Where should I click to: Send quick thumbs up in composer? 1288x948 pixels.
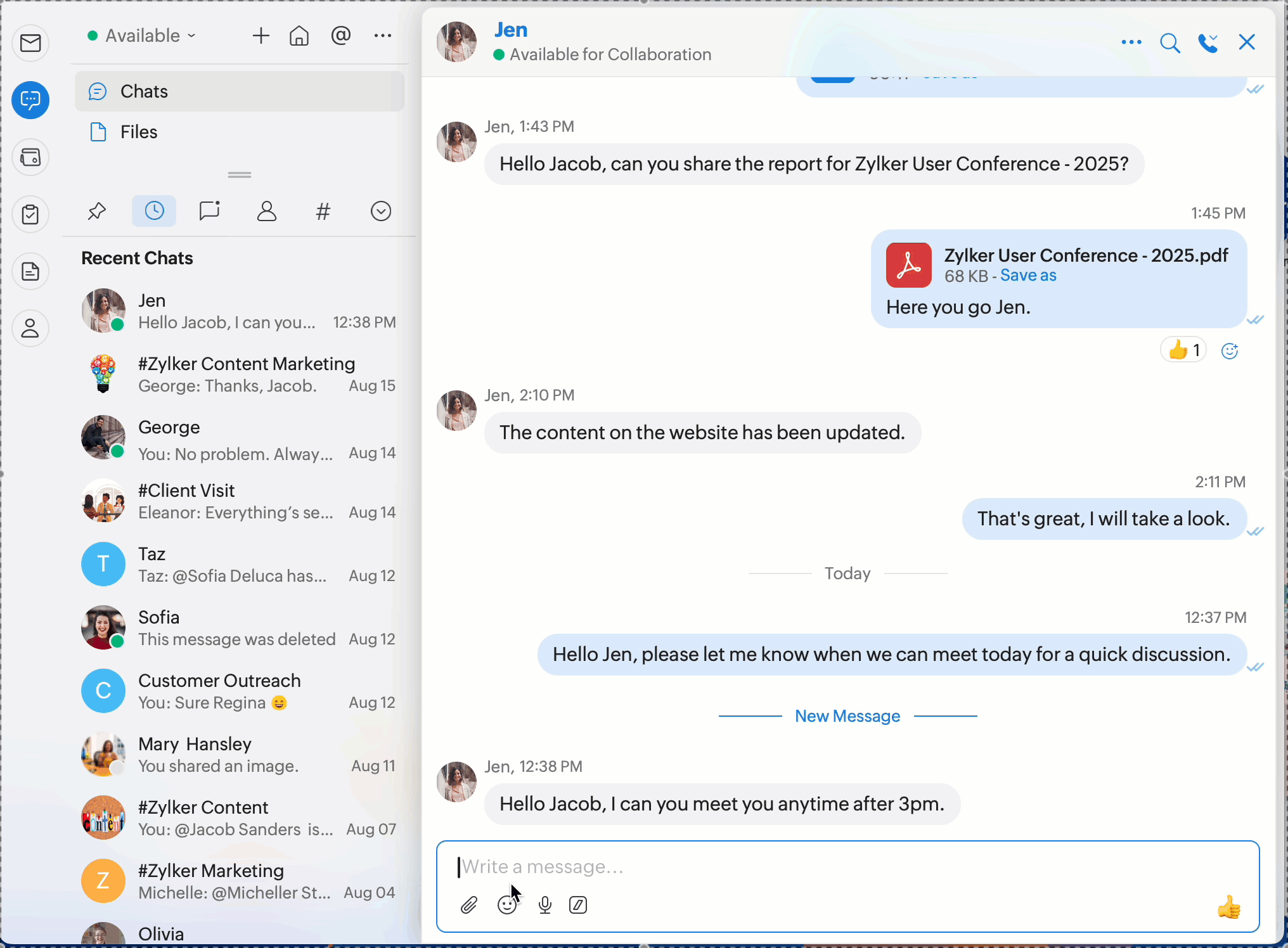point(1228,907)
